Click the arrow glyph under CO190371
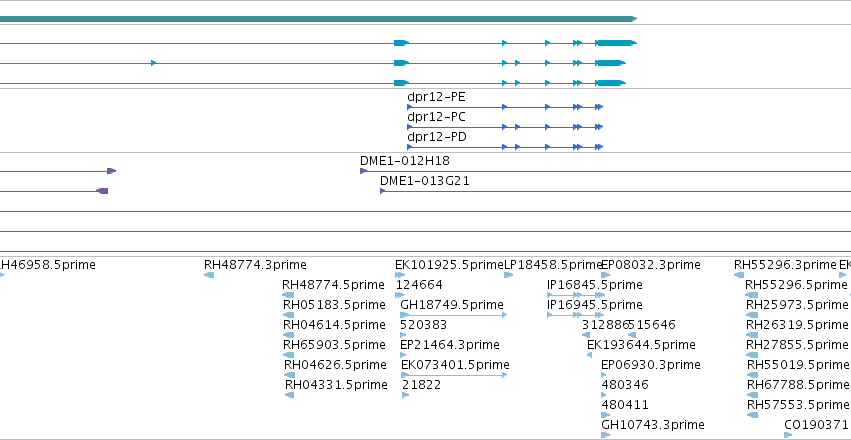Viewport: 851px width, 440px height. 788,435
